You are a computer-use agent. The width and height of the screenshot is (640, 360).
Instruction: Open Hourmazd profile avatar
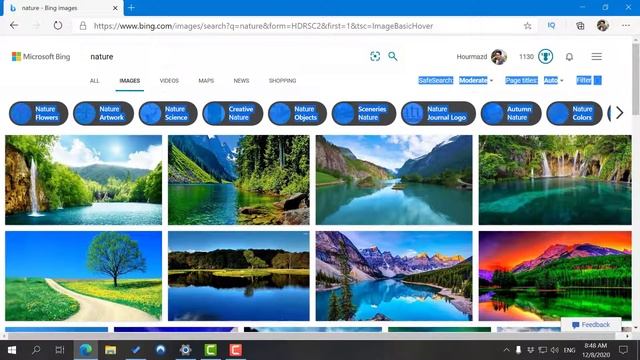499,57
